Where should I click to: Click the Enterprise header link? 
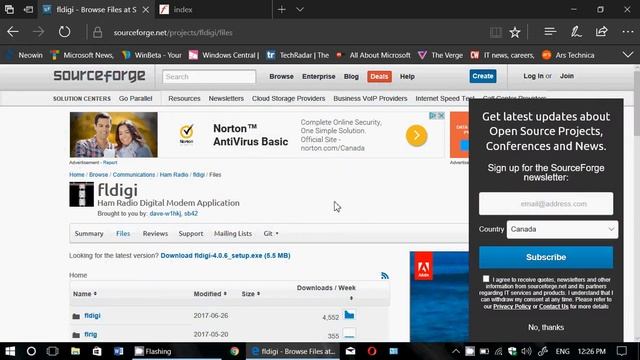[318, 76]
